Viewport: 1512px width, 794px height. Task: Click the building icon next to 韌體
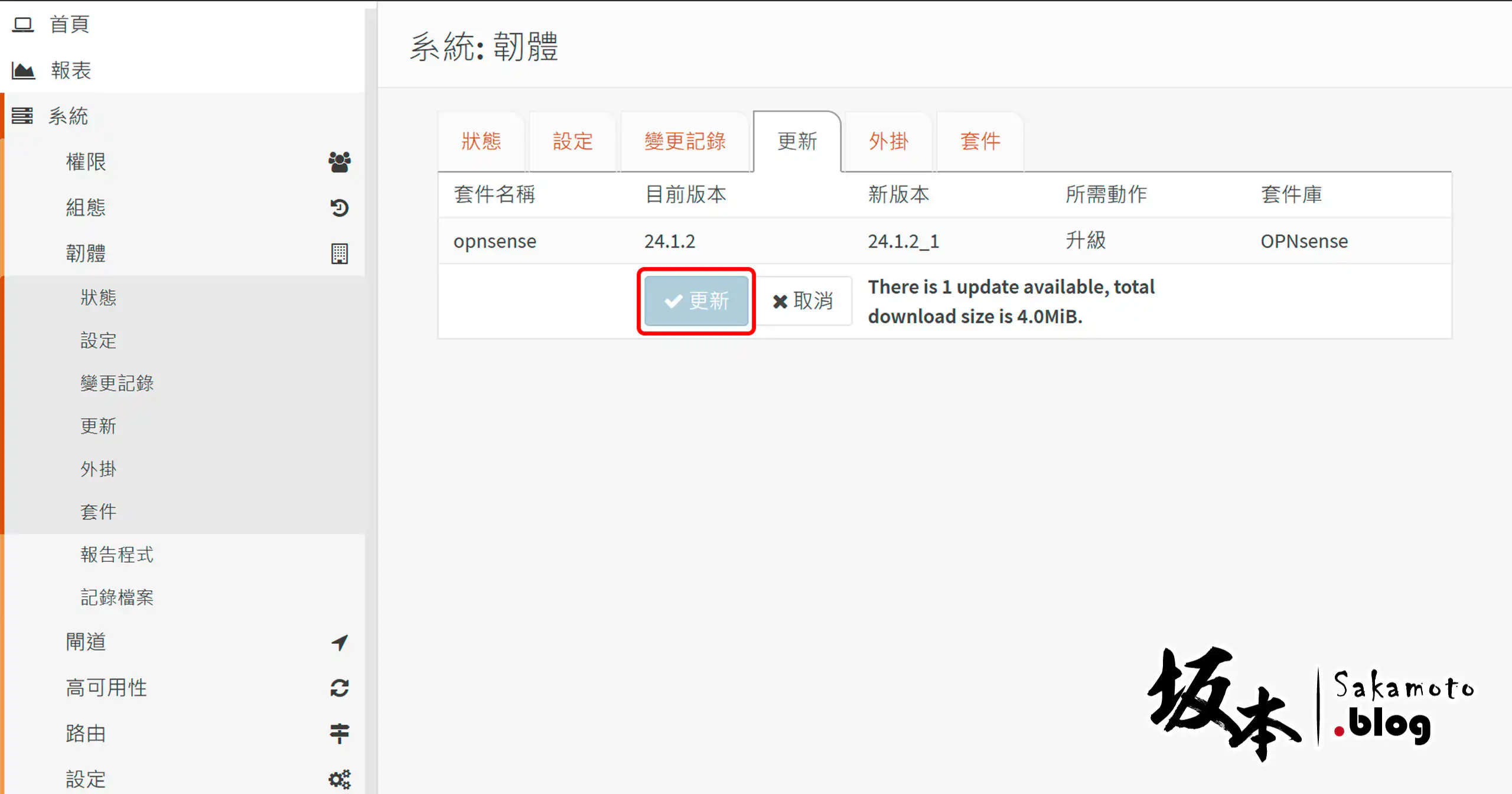pyautogui.click(x=340, y=253)
